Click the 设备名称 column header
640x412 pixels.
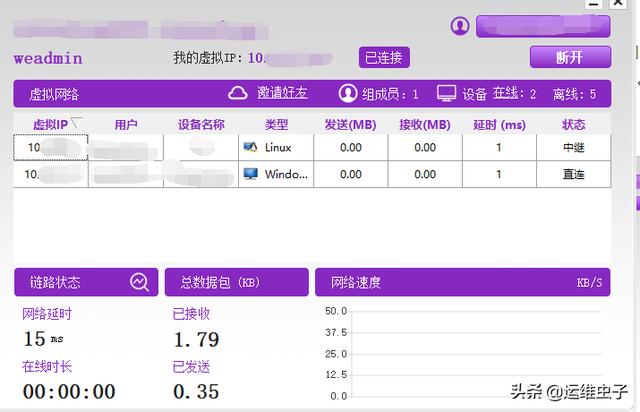tap(201, 125)
